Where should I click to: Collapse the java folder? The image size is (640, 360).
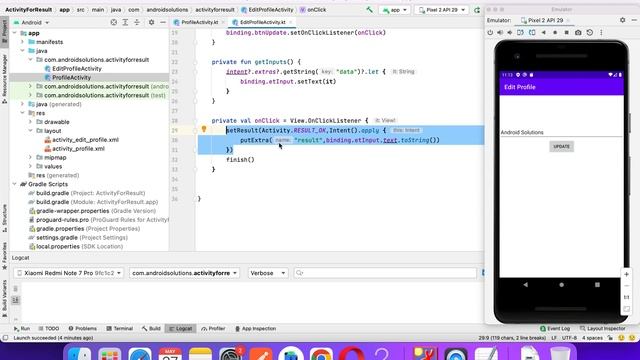pos(22,51)
